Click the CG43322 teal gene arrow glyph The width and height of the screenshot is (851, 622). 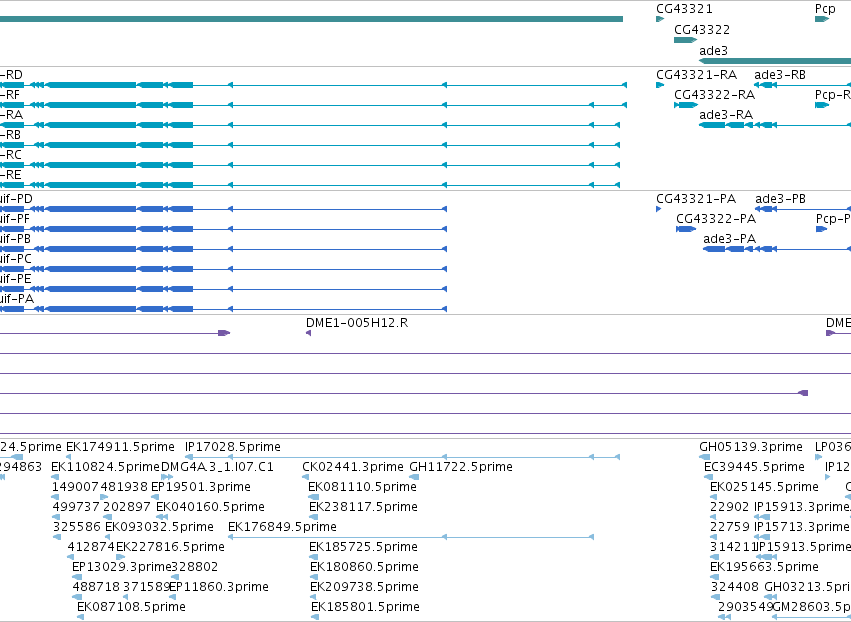point(685,40)
